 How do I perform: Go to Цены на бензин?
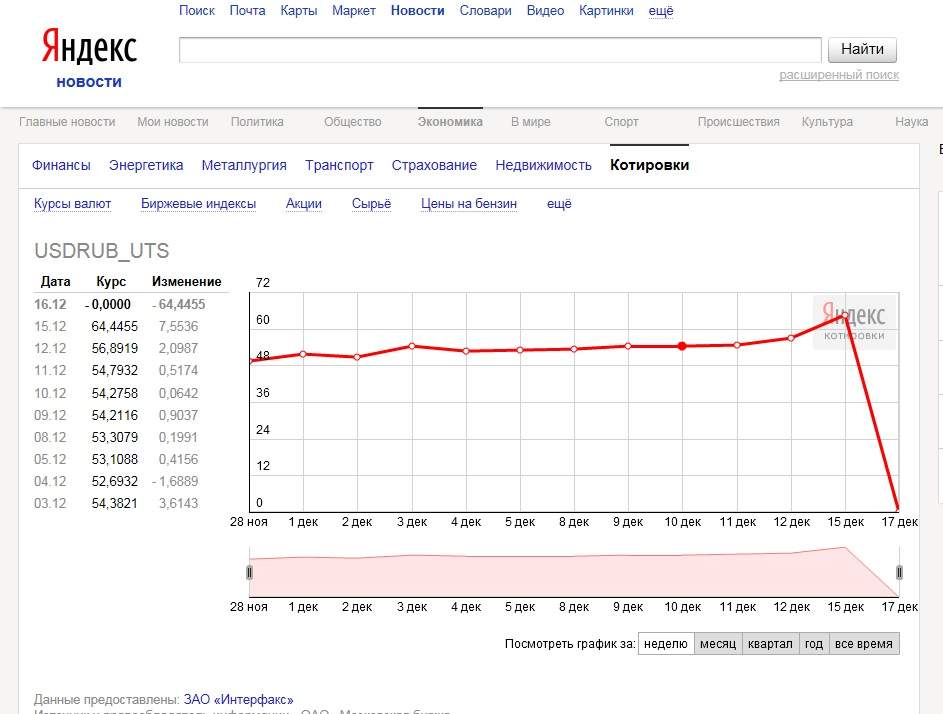tap(469, 204)
